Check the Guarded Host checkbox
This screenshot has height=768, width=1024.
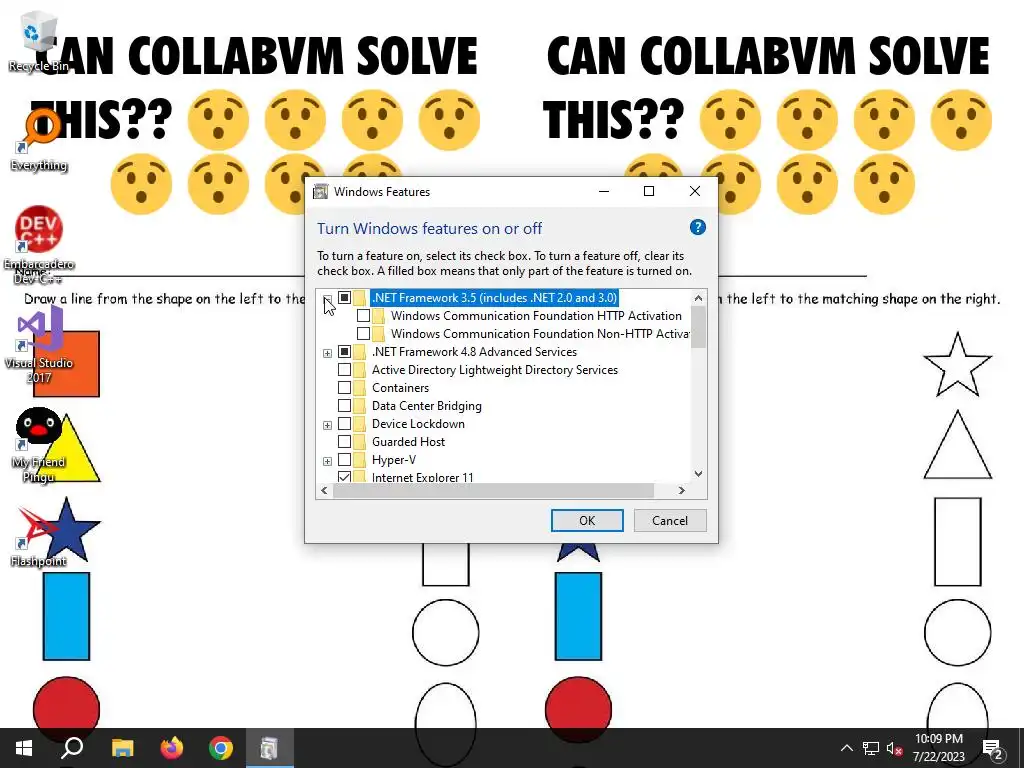[344, 441]
